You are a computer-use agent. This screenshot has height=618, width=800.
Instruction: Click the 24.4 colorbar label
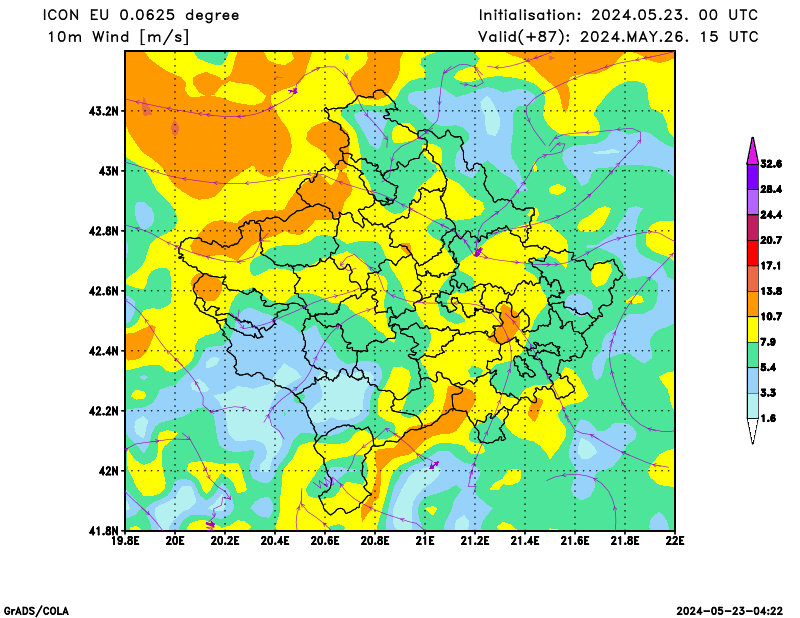point(771,215)
